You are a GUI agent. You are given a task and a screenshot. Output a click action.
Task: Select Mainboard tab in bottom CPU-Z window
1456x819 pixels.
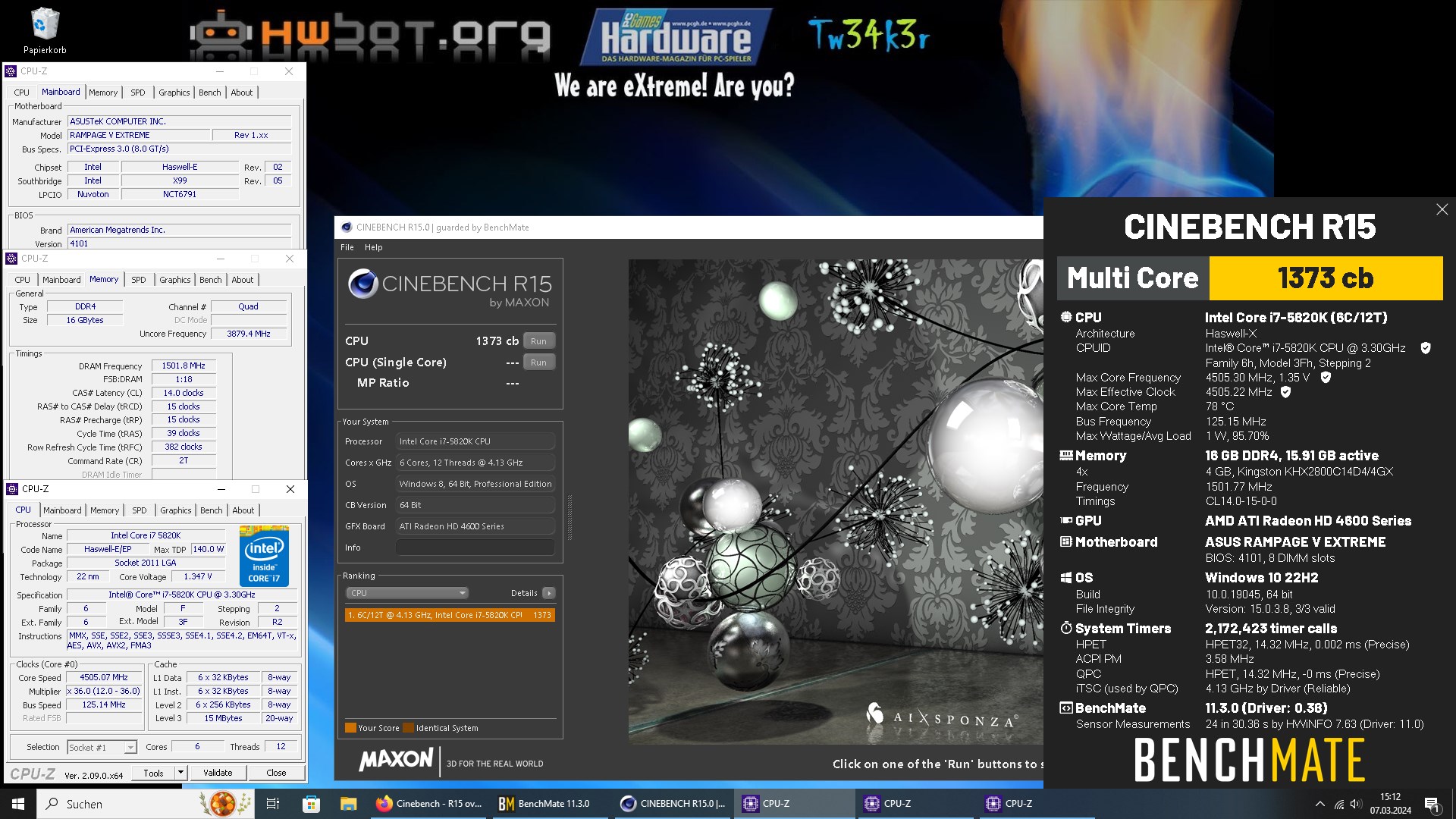62,510
